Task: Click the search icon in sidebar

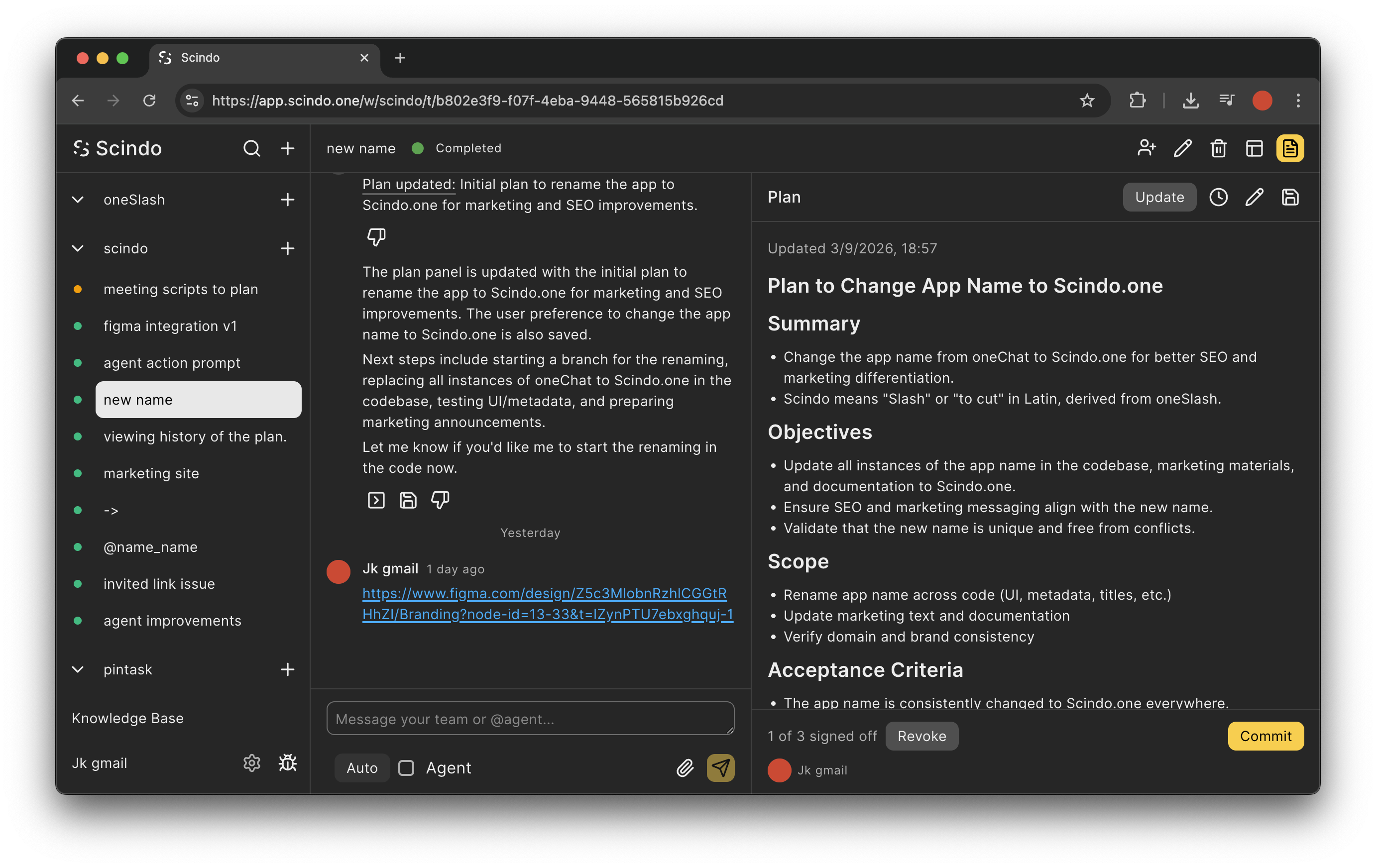Action: point(251,149)
